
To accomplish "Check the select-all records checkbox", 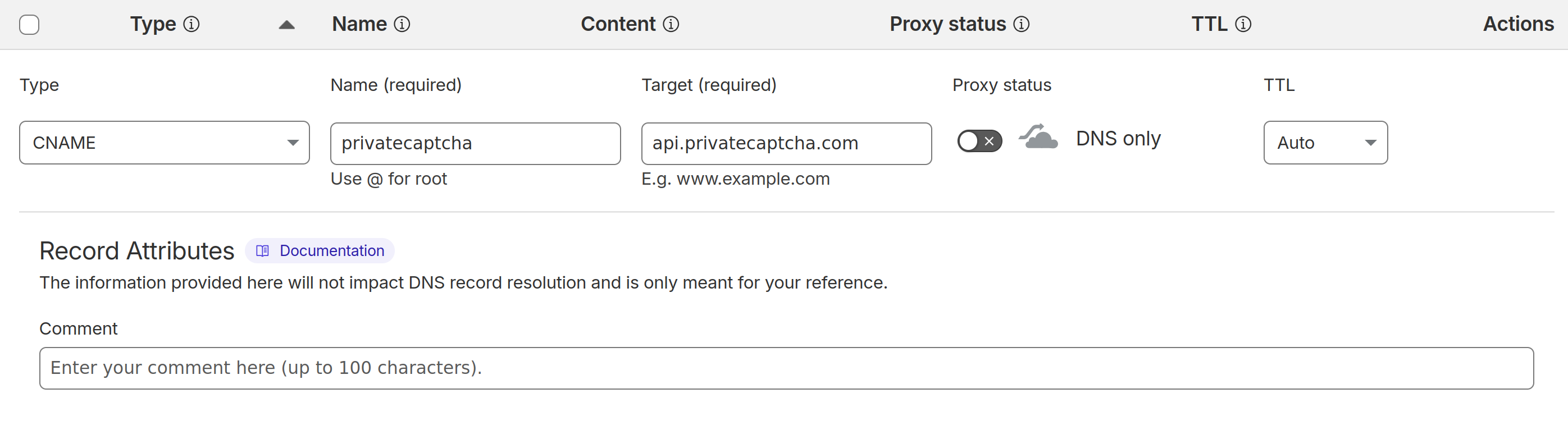I will [x=29, y=24].
